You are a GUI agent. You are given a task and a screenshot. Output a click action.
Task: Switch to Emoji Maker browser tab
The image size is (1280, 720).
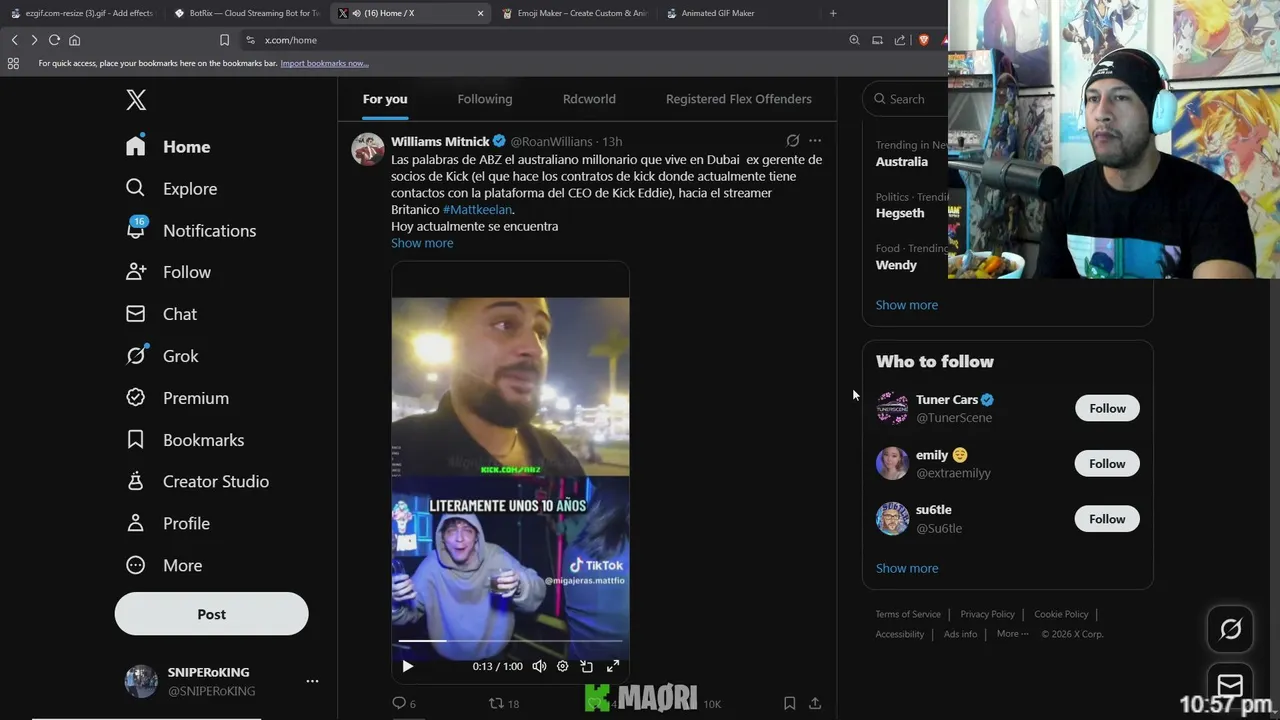(573, 13)
